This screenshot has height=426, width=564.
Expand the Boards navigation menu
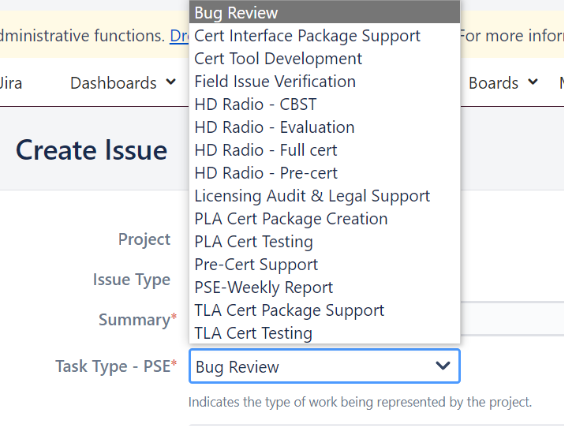click(x=503, y=83)
